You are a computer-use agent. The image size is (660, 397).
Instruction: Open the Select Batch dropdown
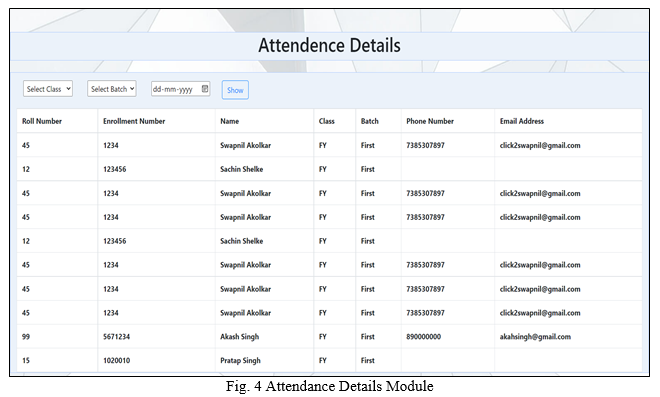click(x=112, y=89)
